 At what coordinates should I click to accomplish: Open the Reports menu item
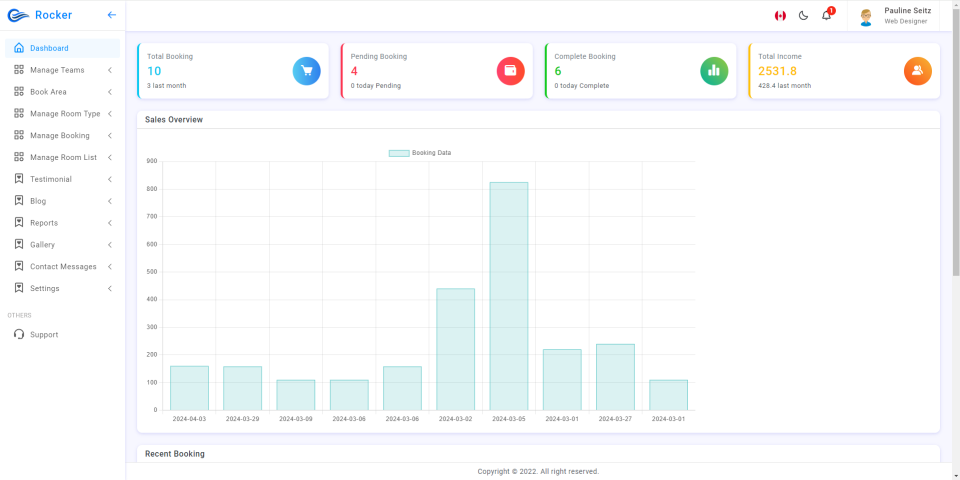pyautogui.click(x=62, y=223)
